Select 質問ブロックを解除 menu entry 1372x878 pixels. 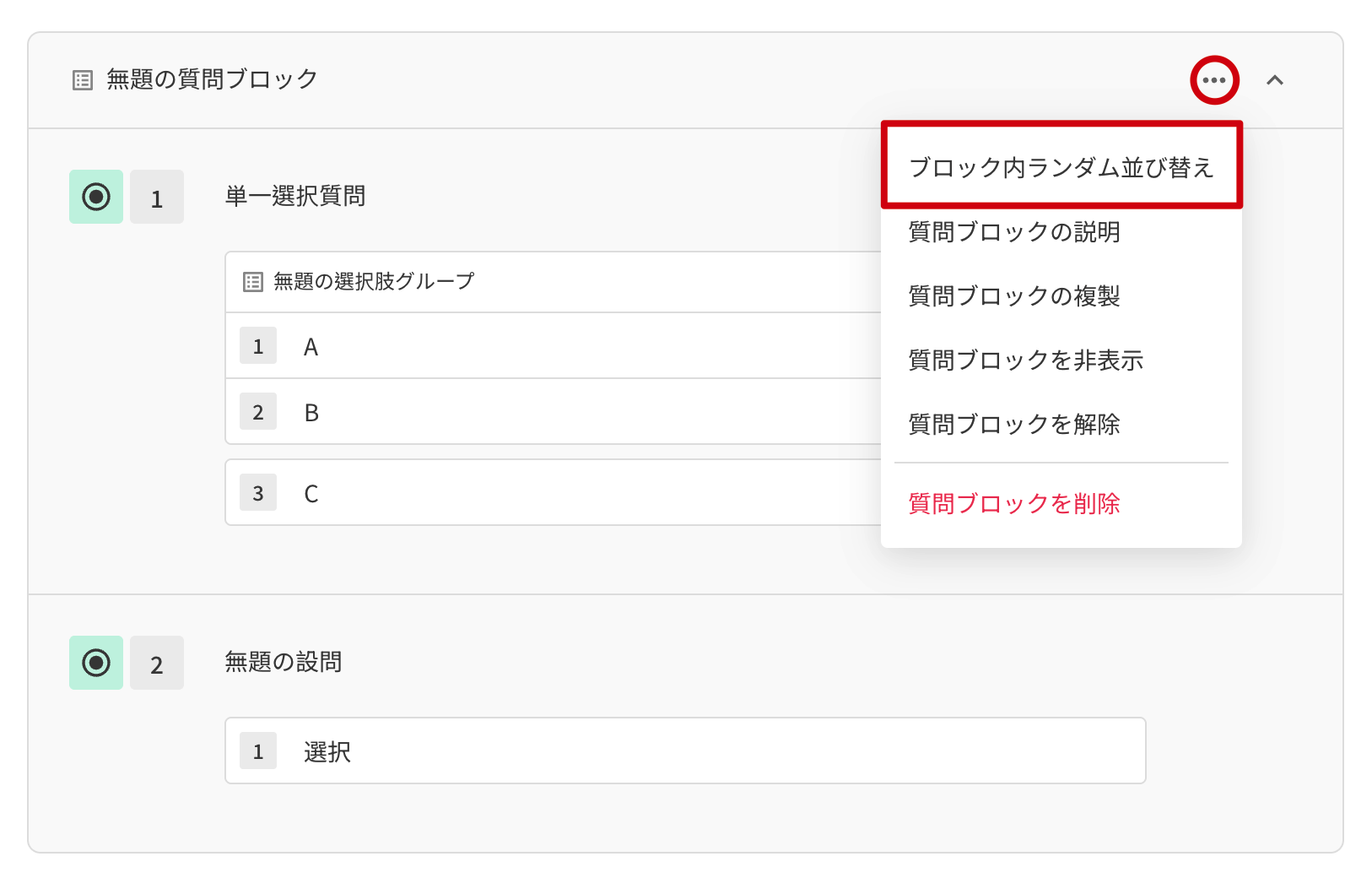[x=1061, y=424]
